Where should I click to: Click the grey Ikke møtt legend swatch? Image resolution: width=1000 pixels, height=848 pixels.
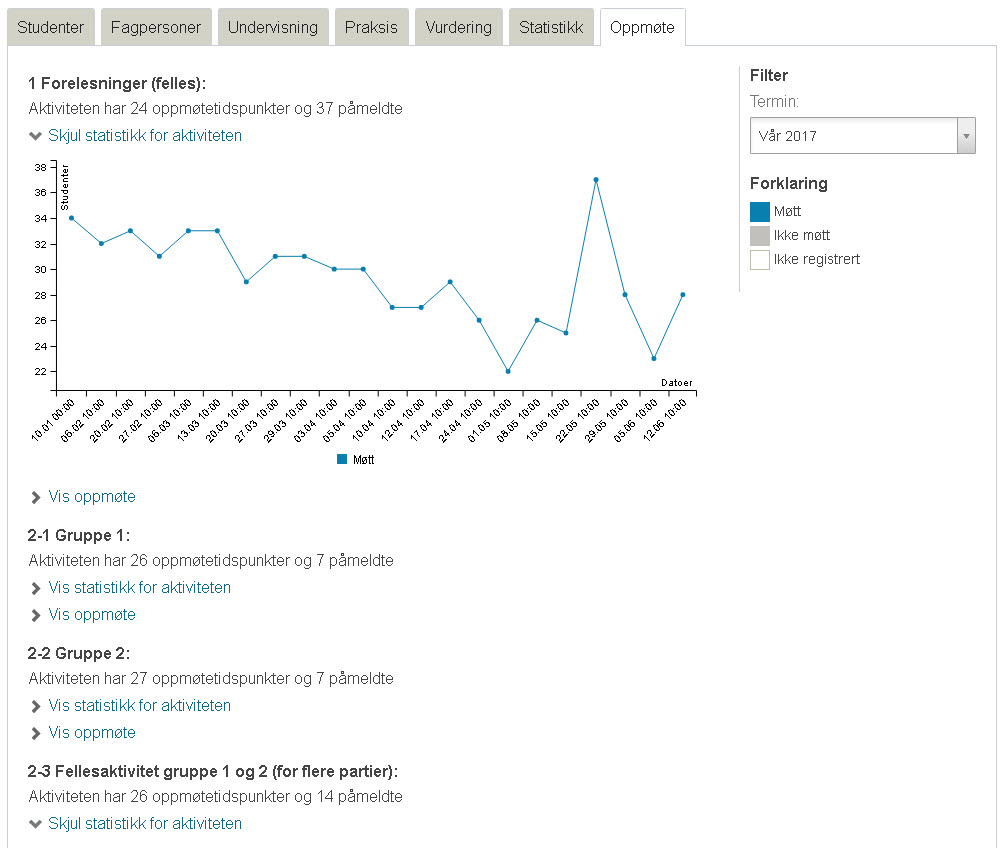click(x=760, y=236)
